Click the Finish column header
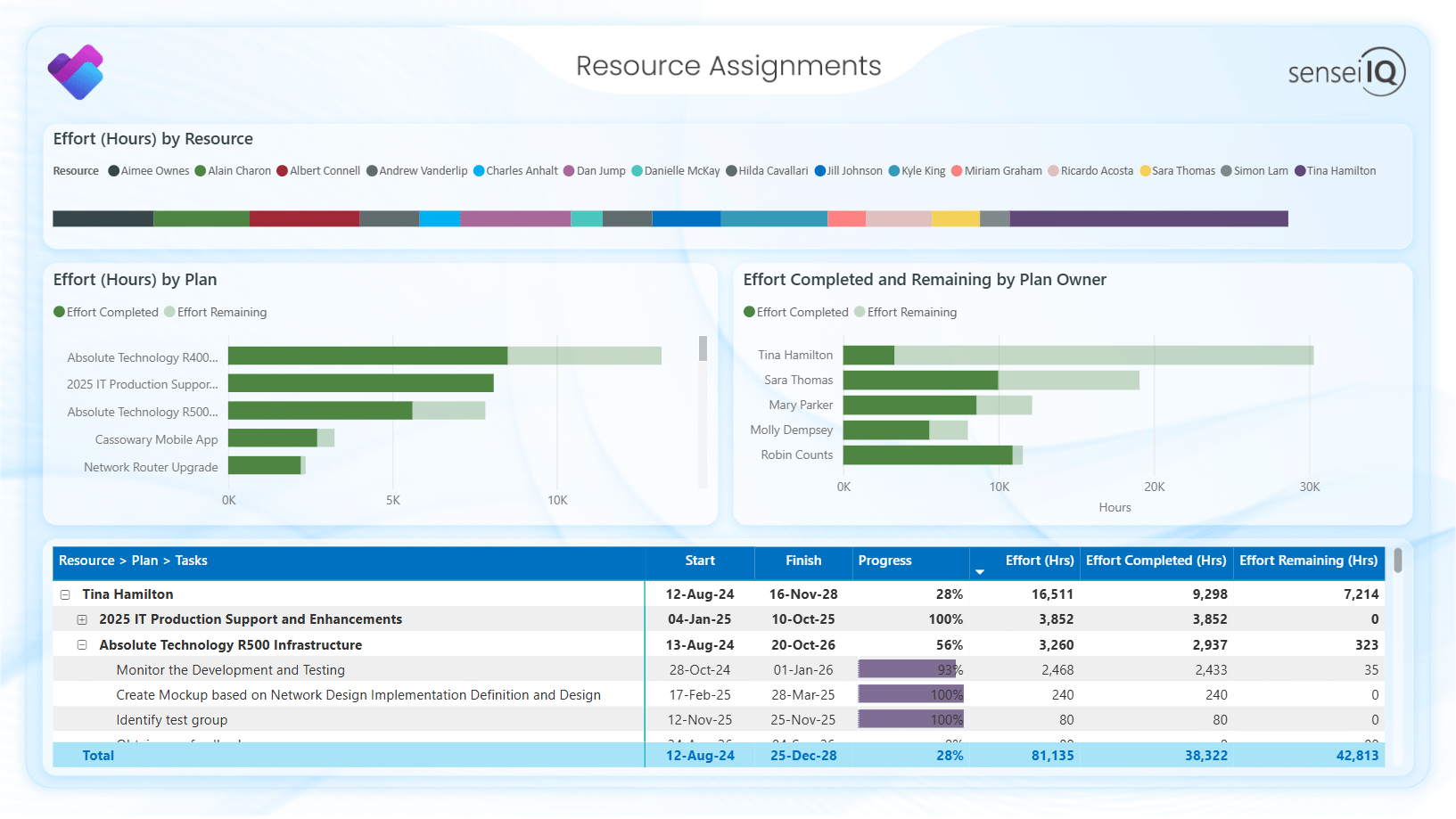Screen dimensions: 1456x819 coord(803,561)
